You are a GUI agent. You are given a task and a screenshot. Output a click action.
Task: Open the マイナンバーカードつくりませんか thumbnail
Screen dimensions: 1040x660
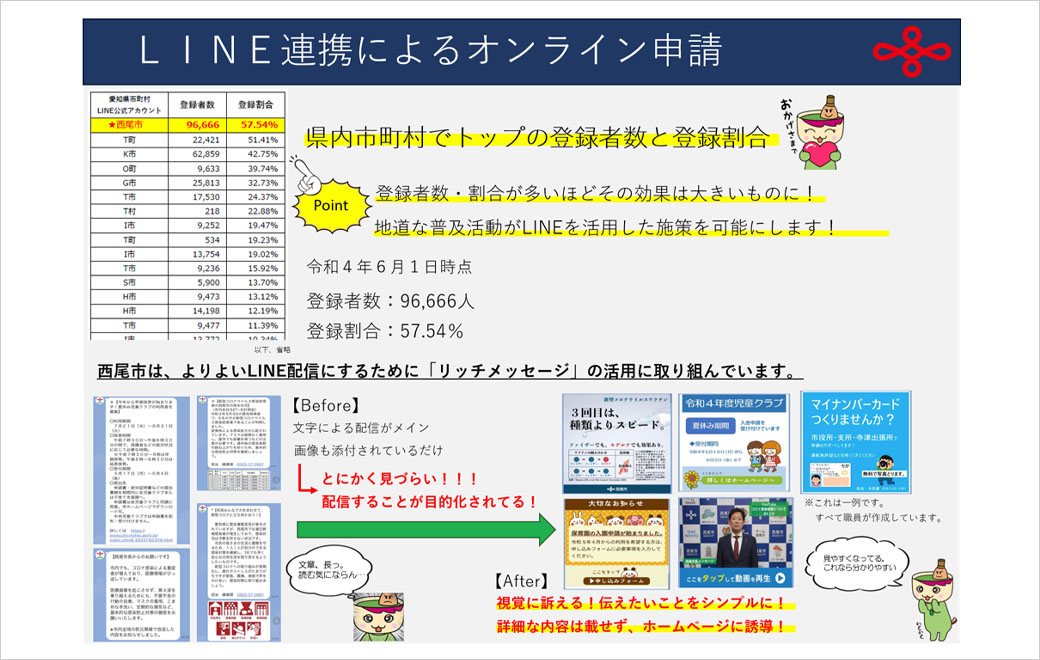856,442
